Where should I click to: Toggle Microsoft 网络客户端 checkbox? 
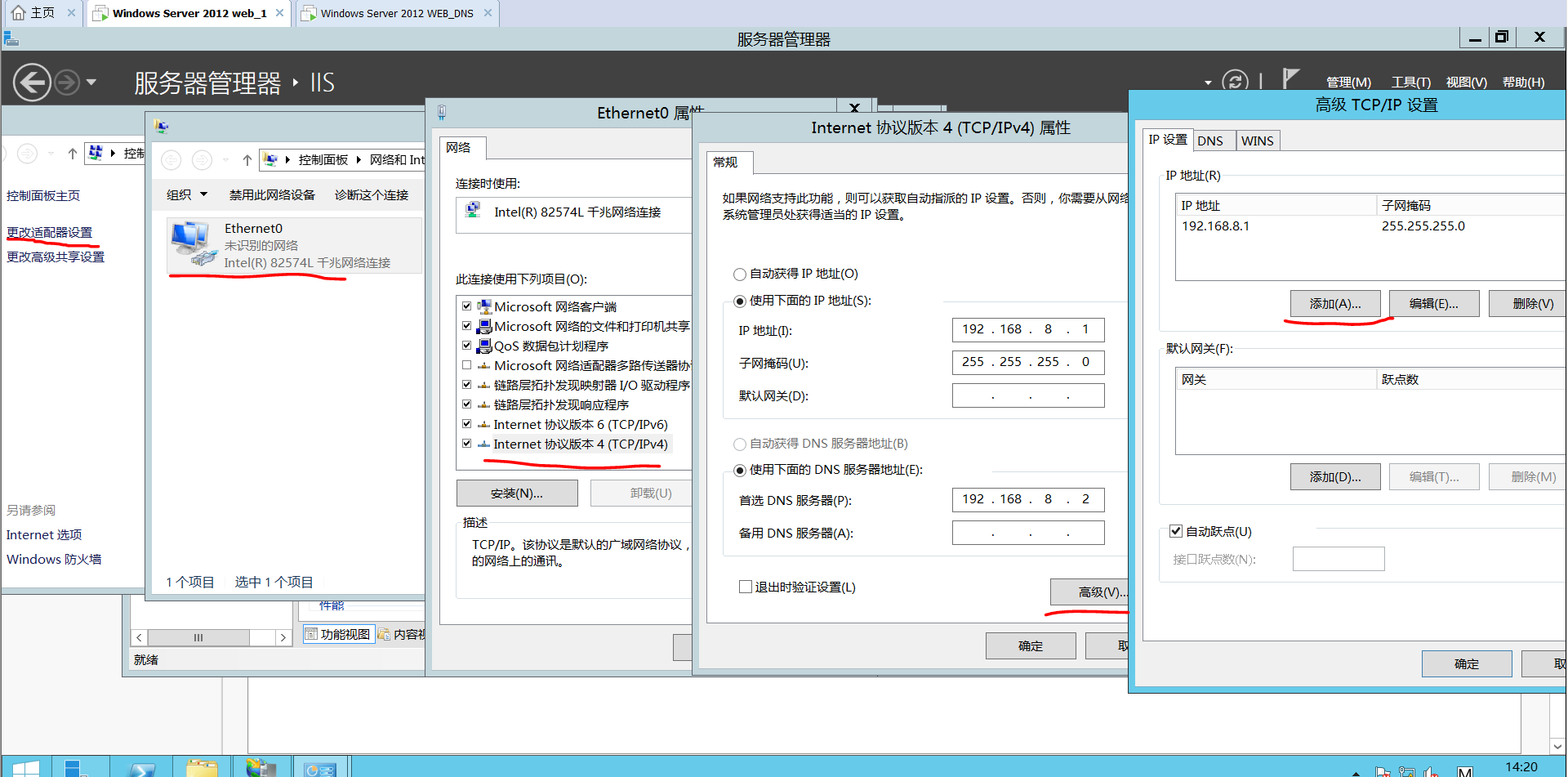[x=467, y=306]
